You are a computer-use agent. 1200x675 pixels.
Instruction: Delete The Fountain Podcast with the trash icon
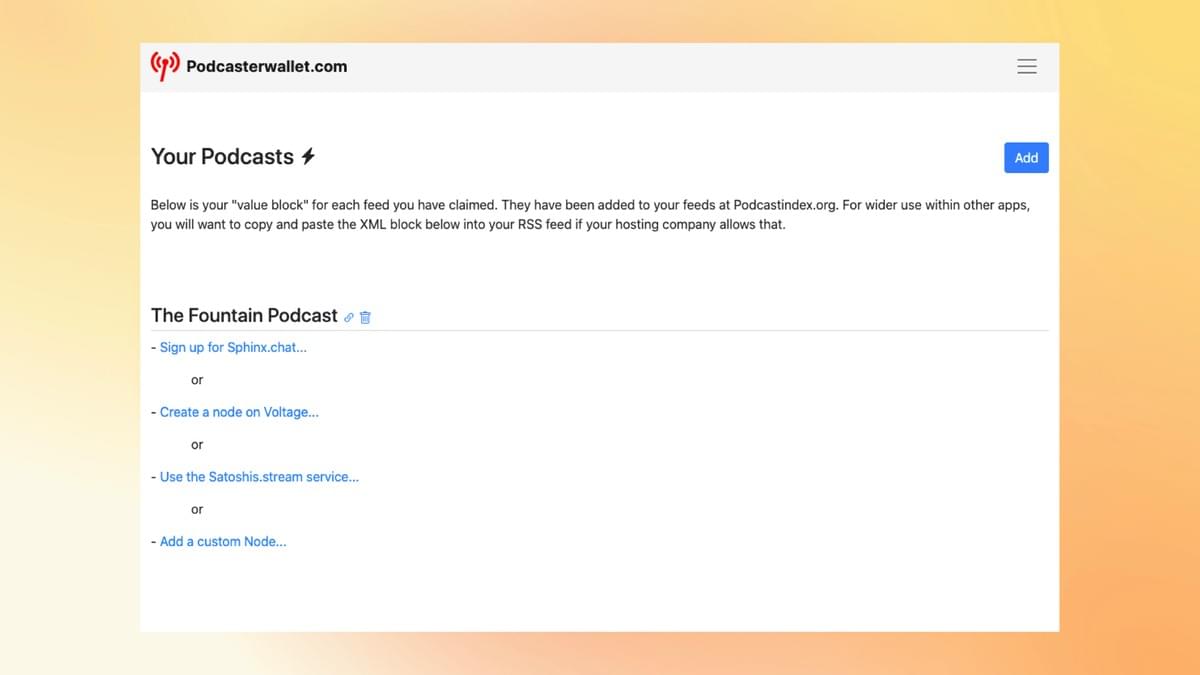pyautogui.click(x=365, y=317)
